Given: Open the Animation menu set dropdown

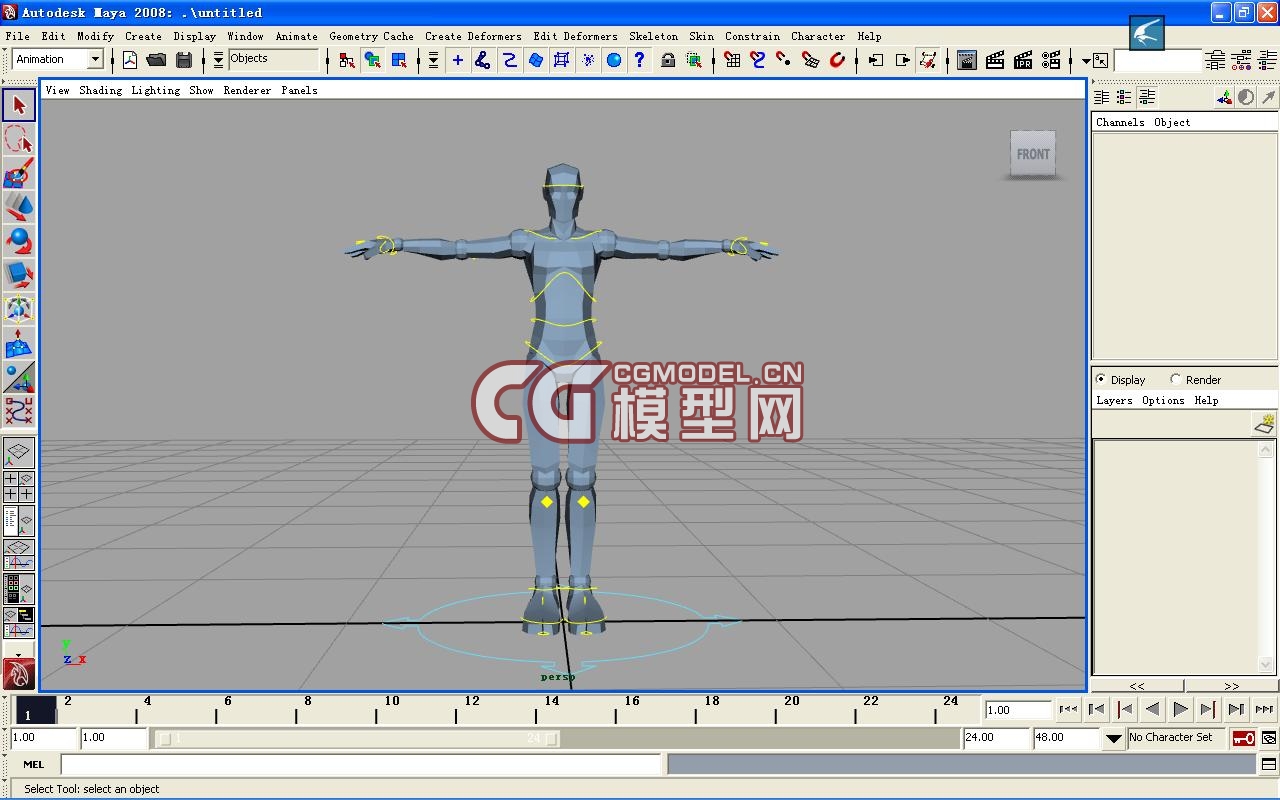Looking at the screenshot, I should pyautogui.click(x=95, y=59).
